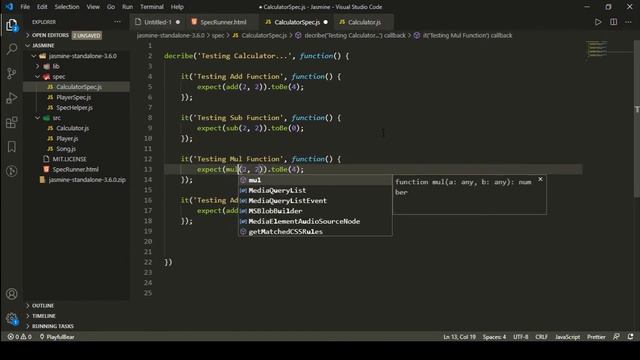Click the notifications bell in status bar

(x=631, y=337)
